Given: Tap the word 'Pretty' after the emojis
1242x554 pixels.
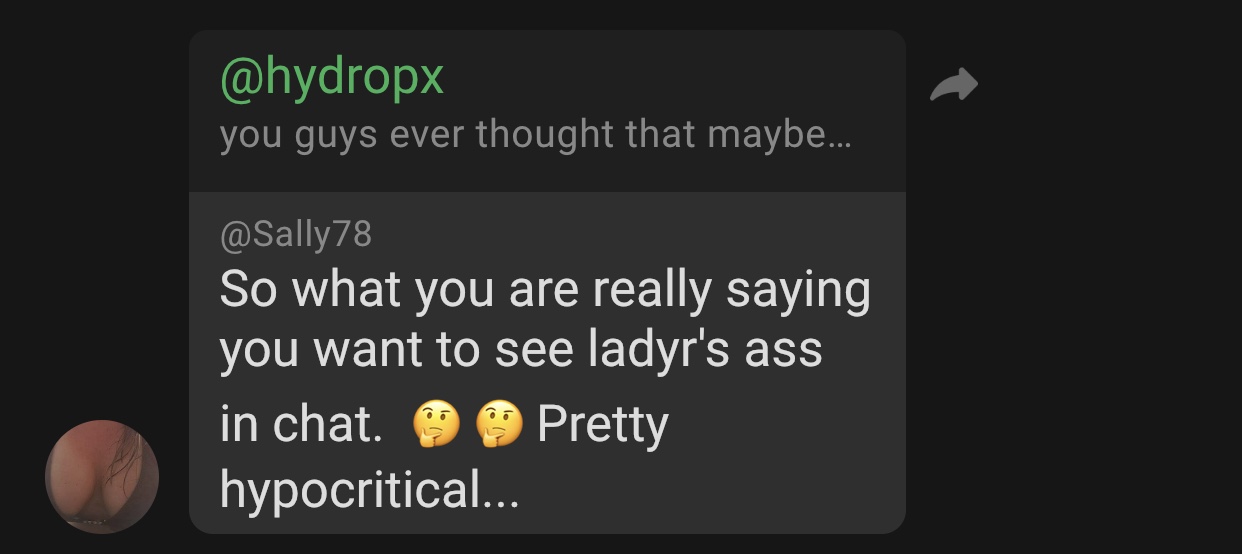Looking at the screenshot, I should coord(602,426).
